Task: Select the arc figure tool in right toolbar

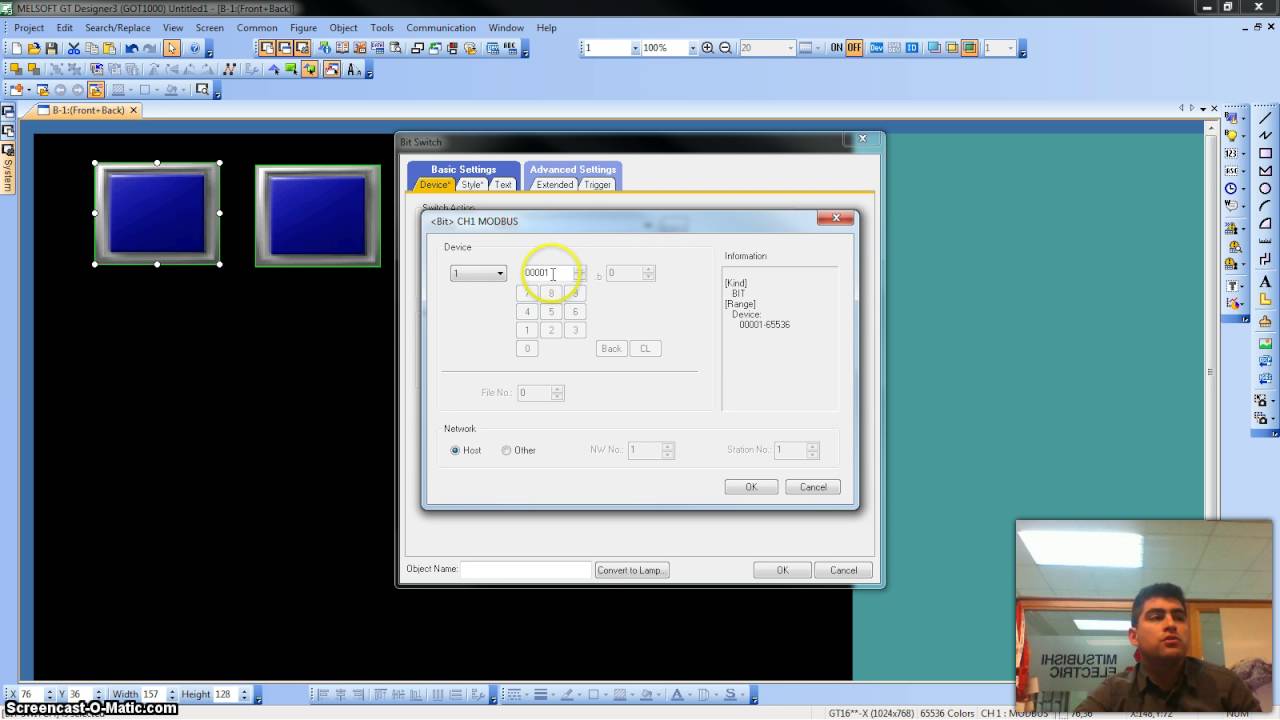Action: [1265, 206]
